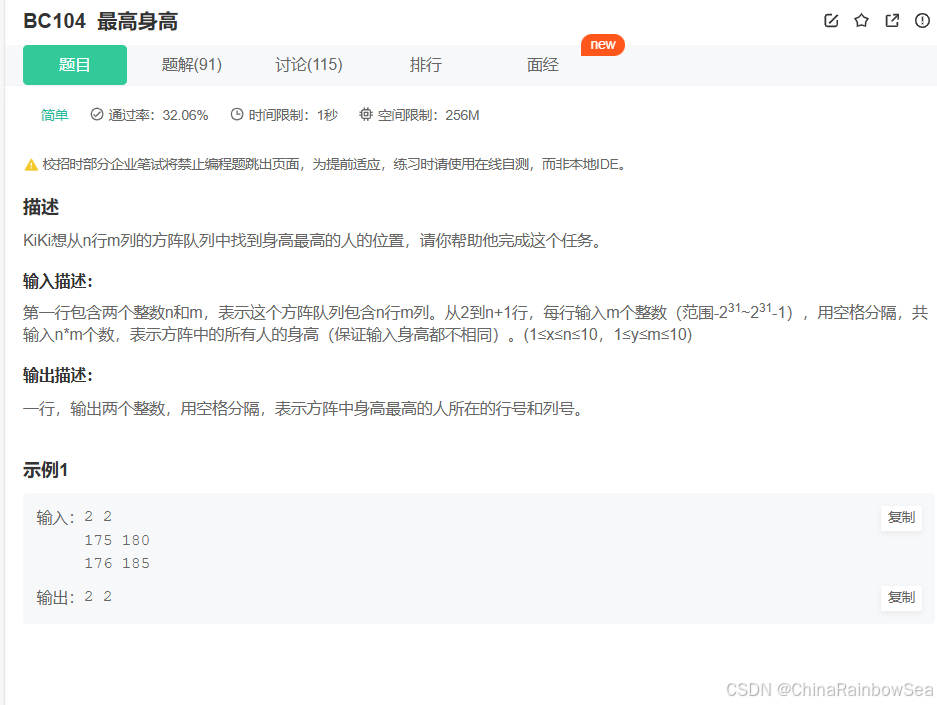Click the new badge above 面经
Viewport: 937px width, 705px height.
click(603, 44)
